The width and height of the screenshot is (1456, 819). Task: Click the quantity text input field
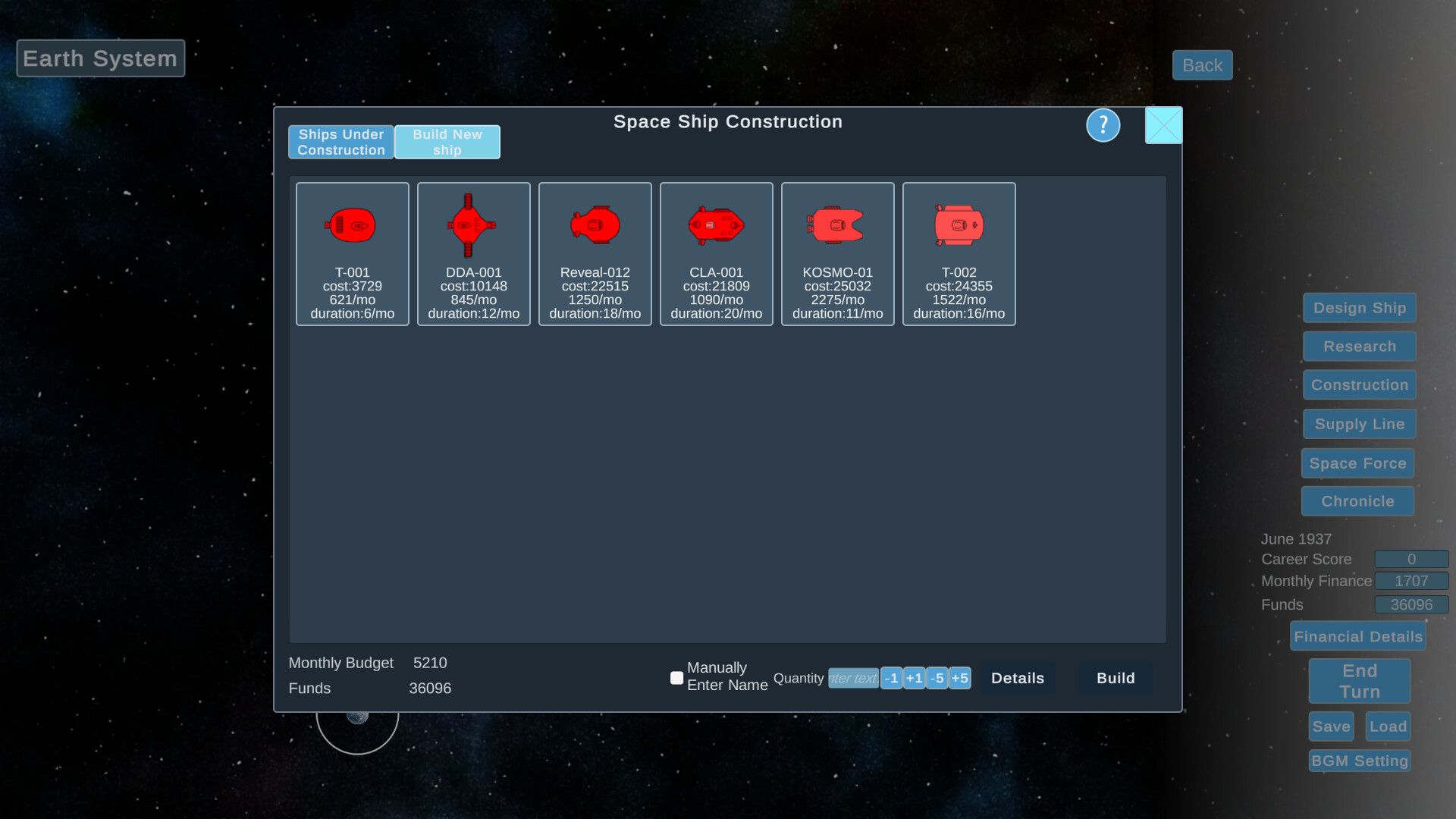click(853, 678)
